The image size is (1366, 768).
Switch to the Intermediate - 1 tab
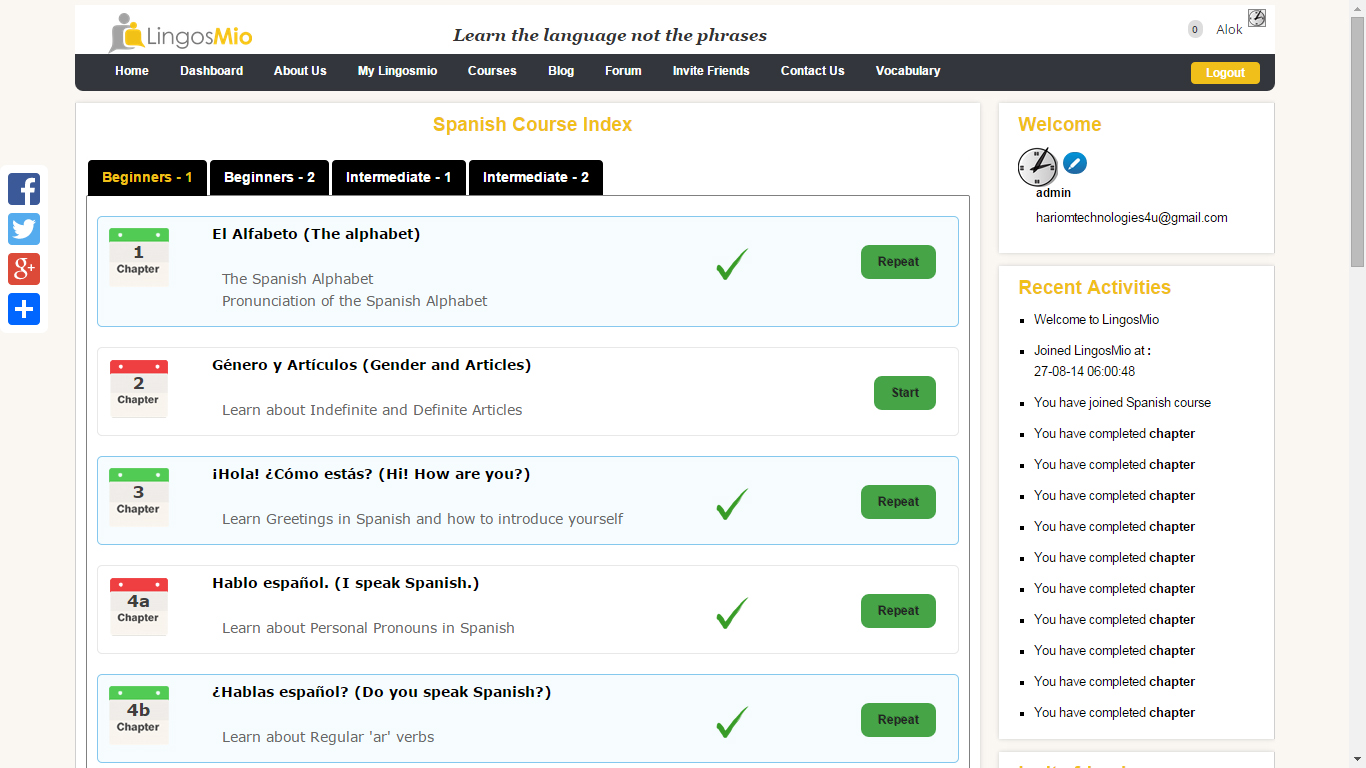[x=398, y=177]
